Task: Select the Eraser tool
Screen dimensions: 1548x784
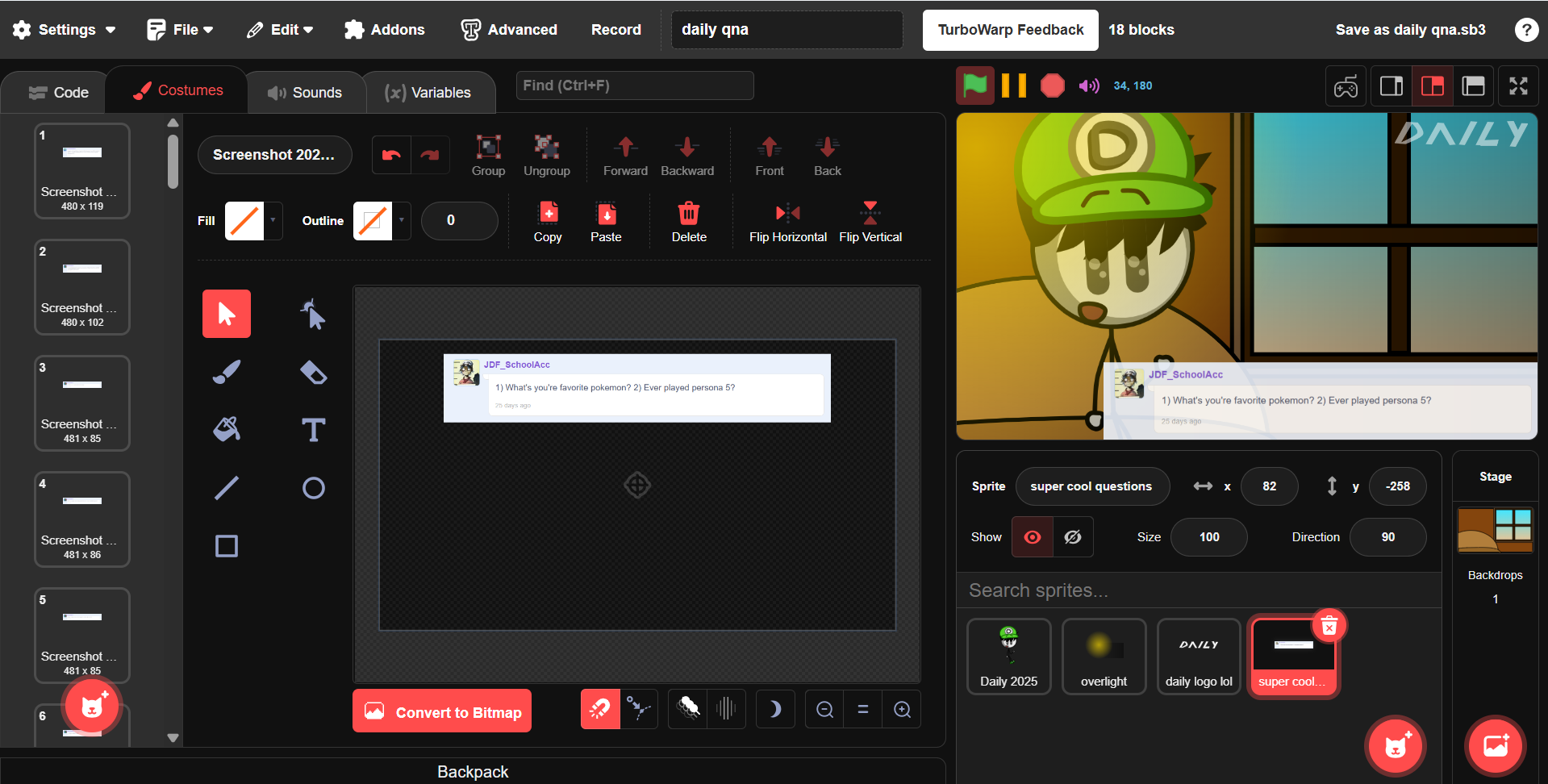Action: coord(313,372)
